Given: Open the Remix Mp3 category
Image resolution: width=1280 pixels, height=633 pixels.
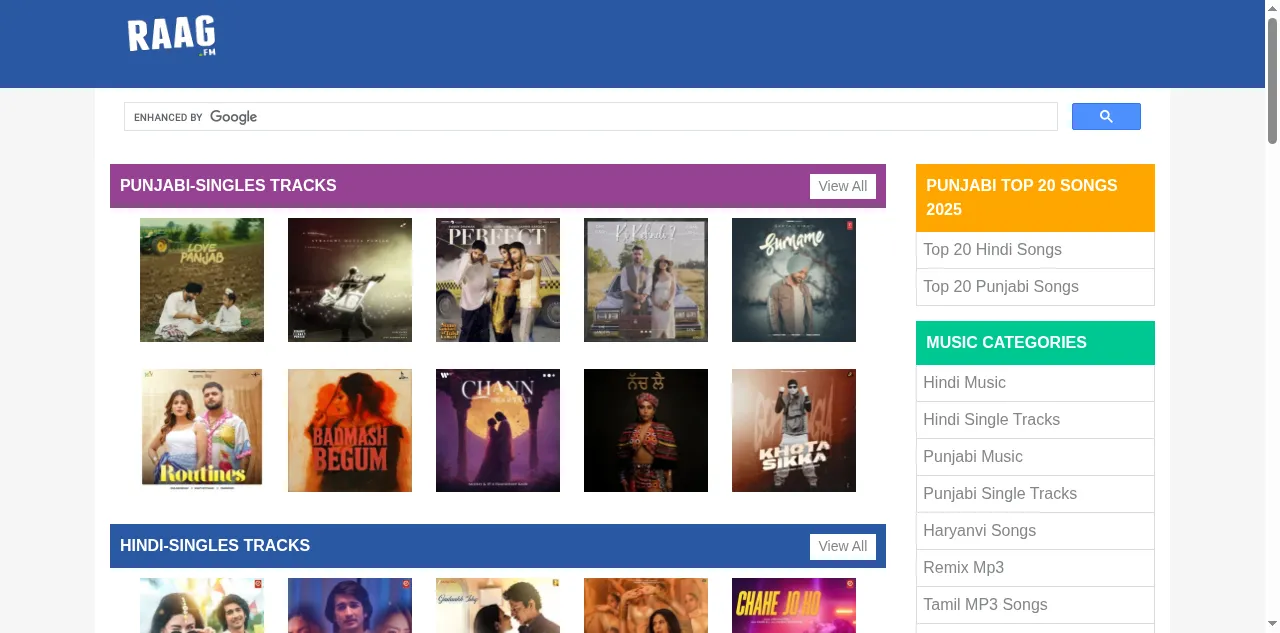Looking at the screenshot, I should pyautogui.click(x=963, y=568).
